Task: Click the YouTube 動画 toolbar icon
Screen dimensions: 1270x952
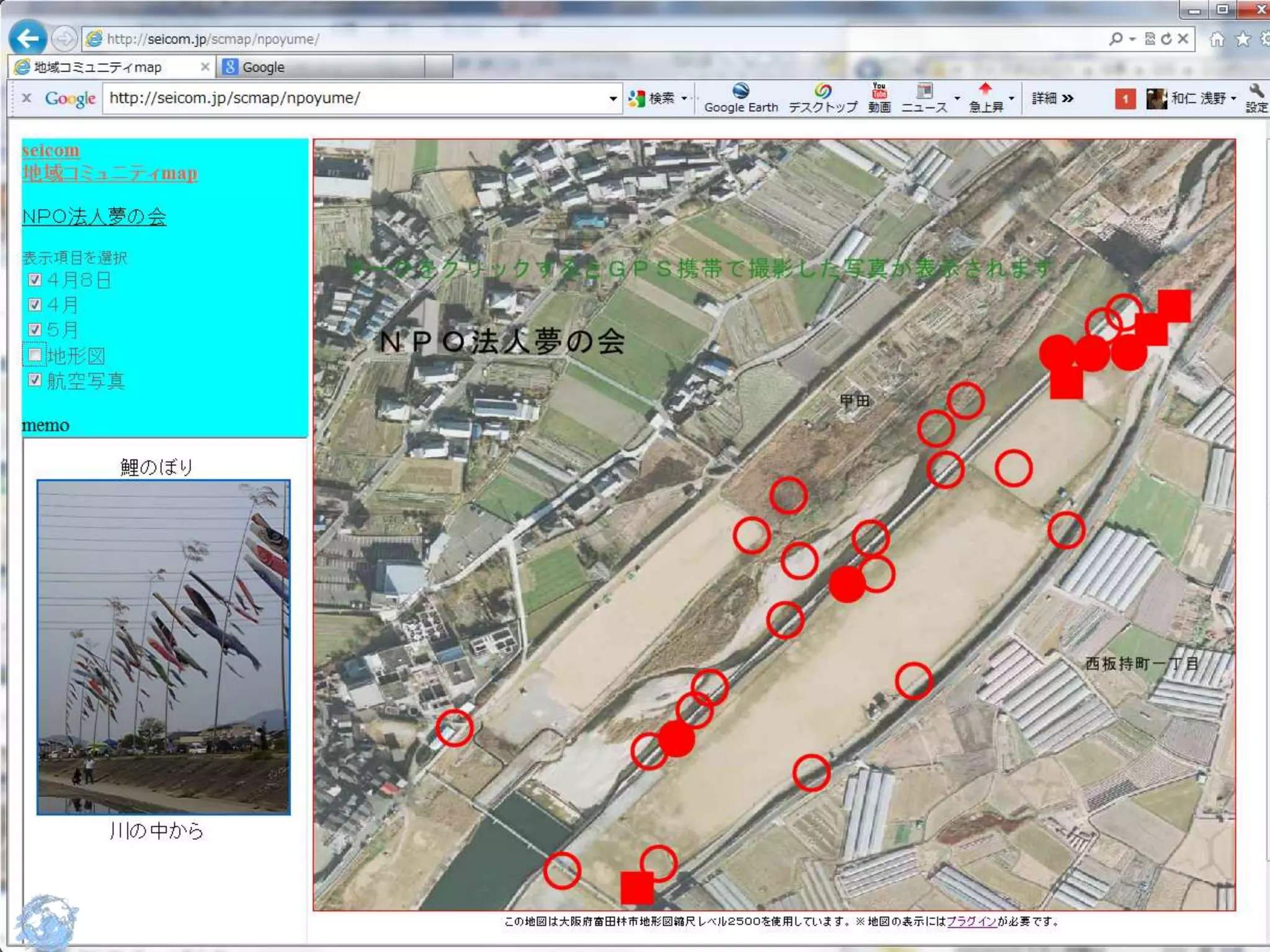Action: (879, 98)
